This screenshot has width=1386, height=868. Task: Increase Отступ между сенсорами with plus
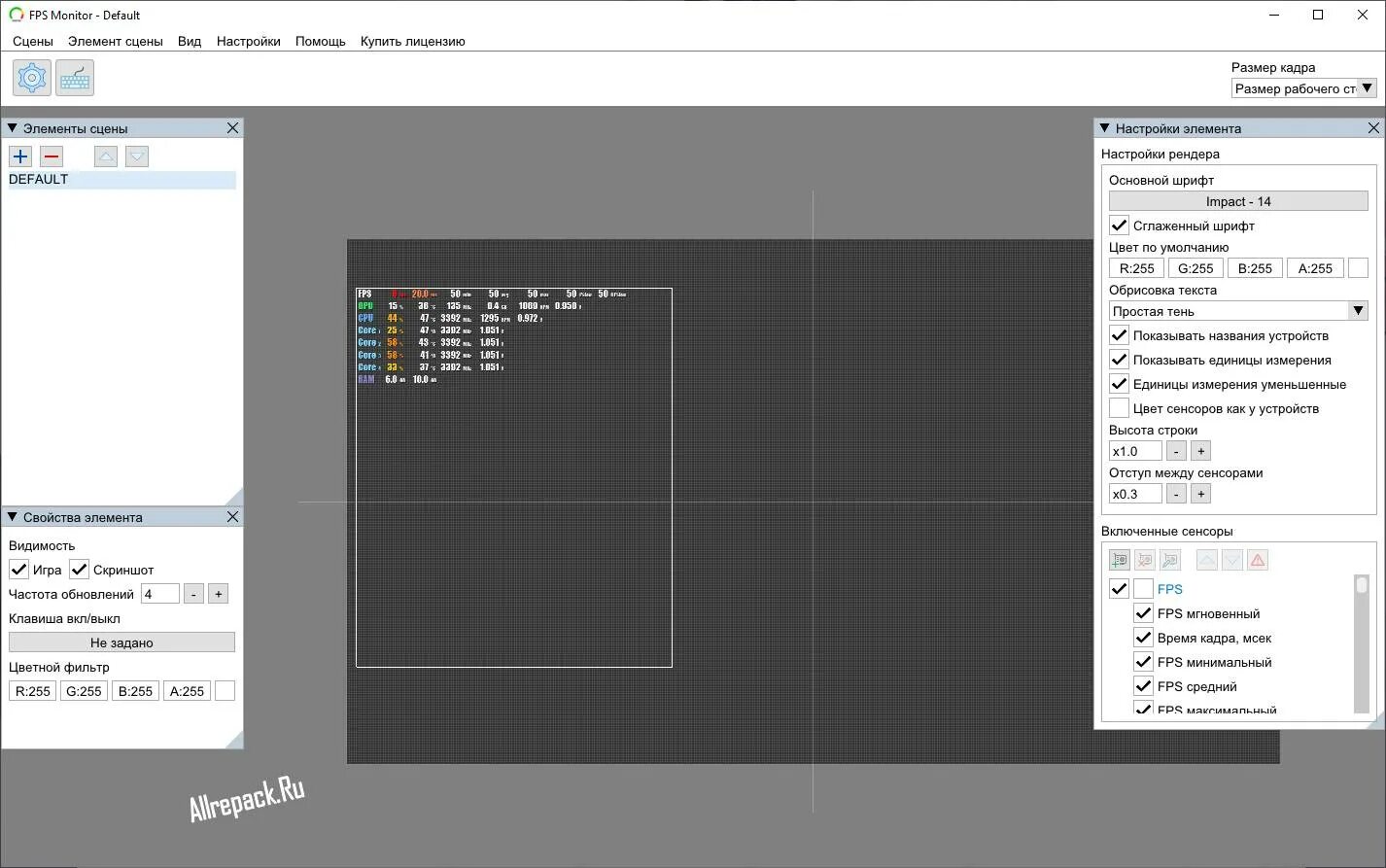(1200, 494)
